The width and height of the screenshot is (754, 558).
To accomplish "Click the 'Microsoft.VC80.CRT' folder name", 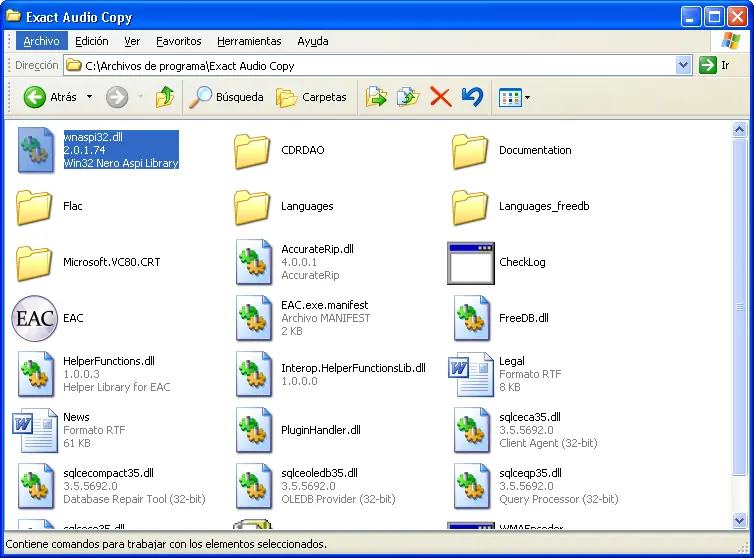I will [x=112, y=262].
